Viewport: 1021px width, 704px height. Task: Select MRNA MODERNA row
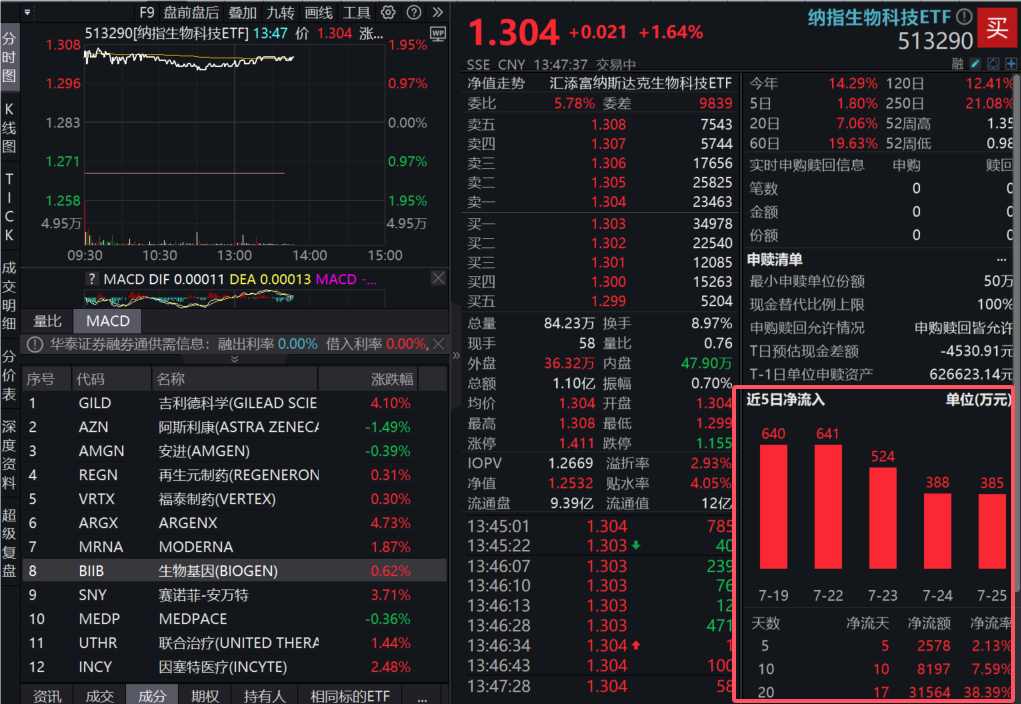[x=234, y=547]
